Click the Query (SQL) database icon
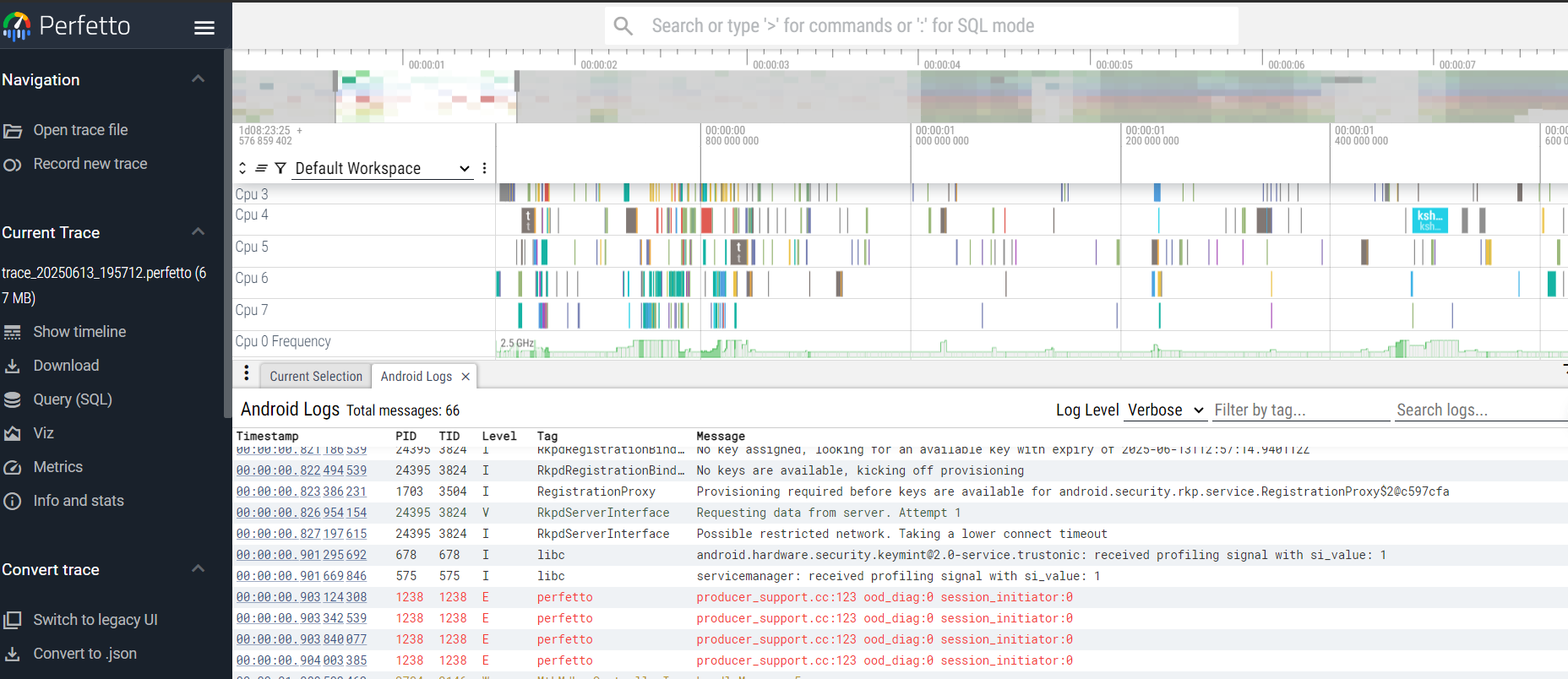 pos(13,400)
